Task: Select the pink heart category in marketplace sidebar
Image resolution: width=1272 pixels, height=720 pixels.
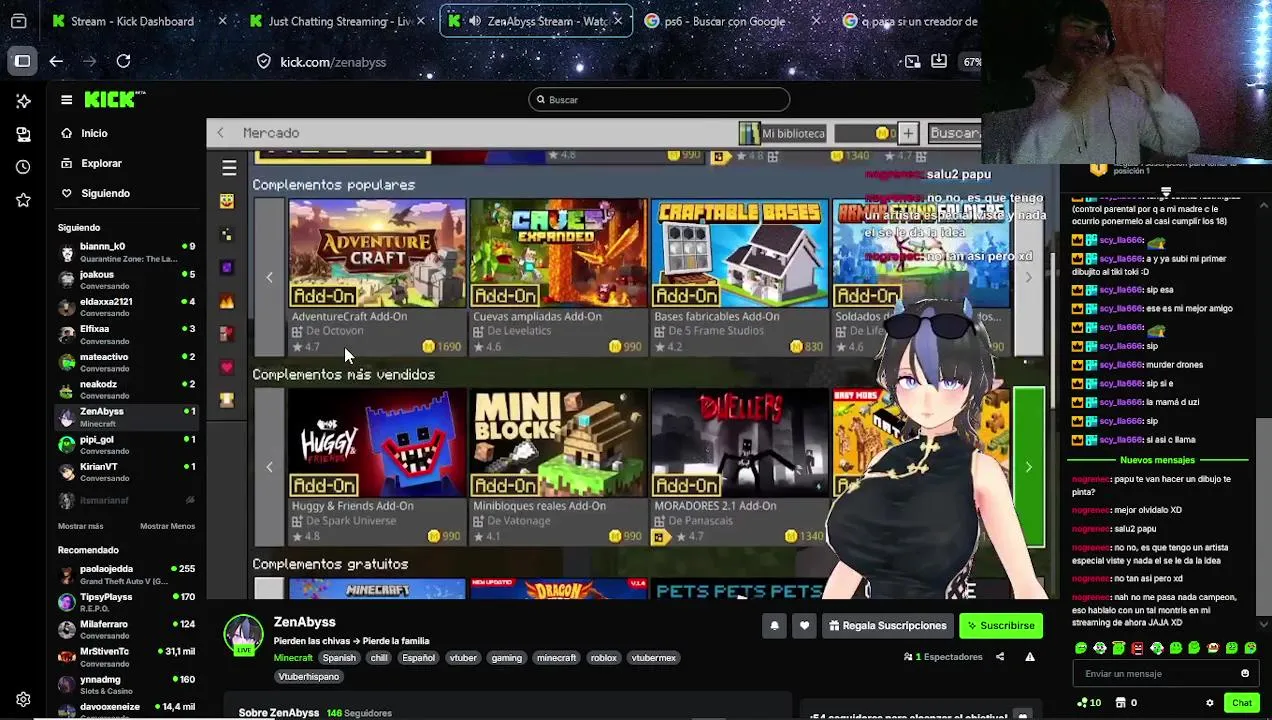Action: 227,367
